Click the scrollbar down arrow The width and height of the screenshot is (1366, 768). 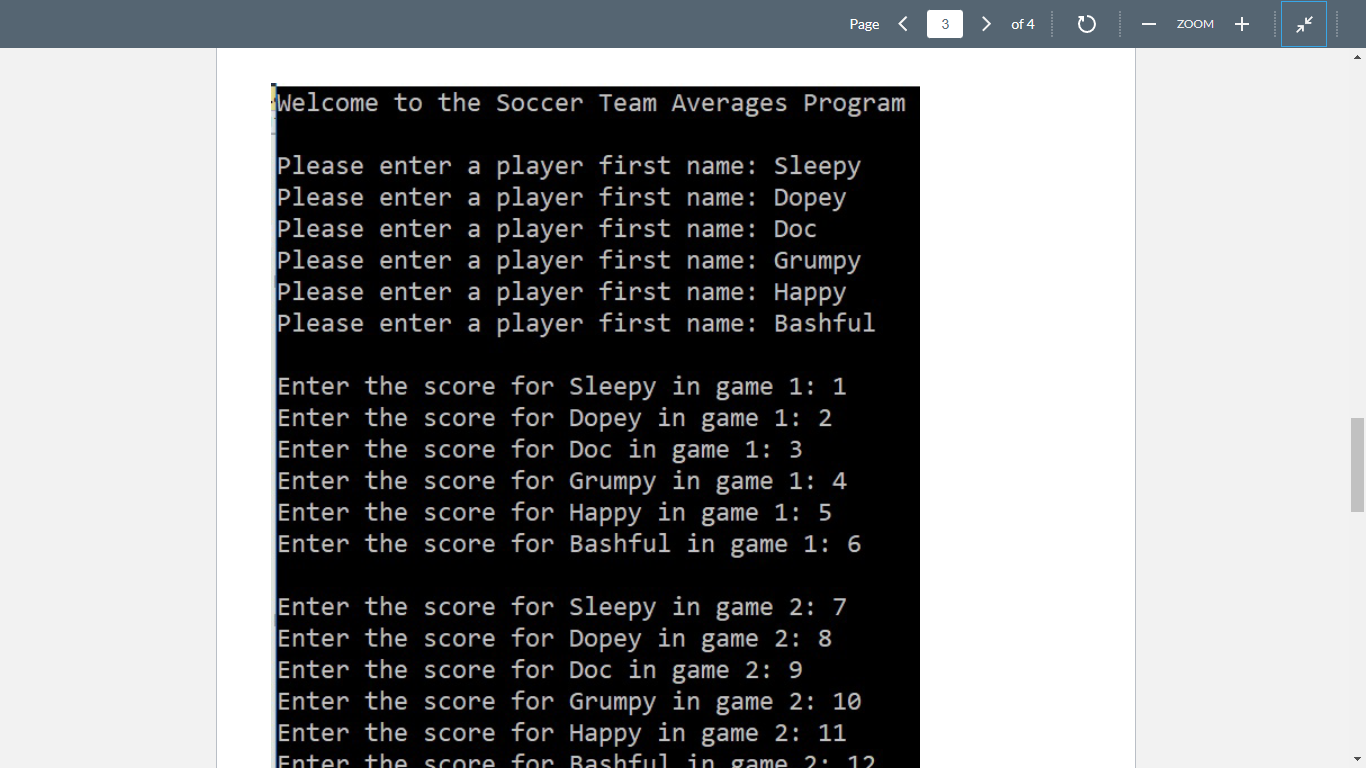[x=1358, y=760]
